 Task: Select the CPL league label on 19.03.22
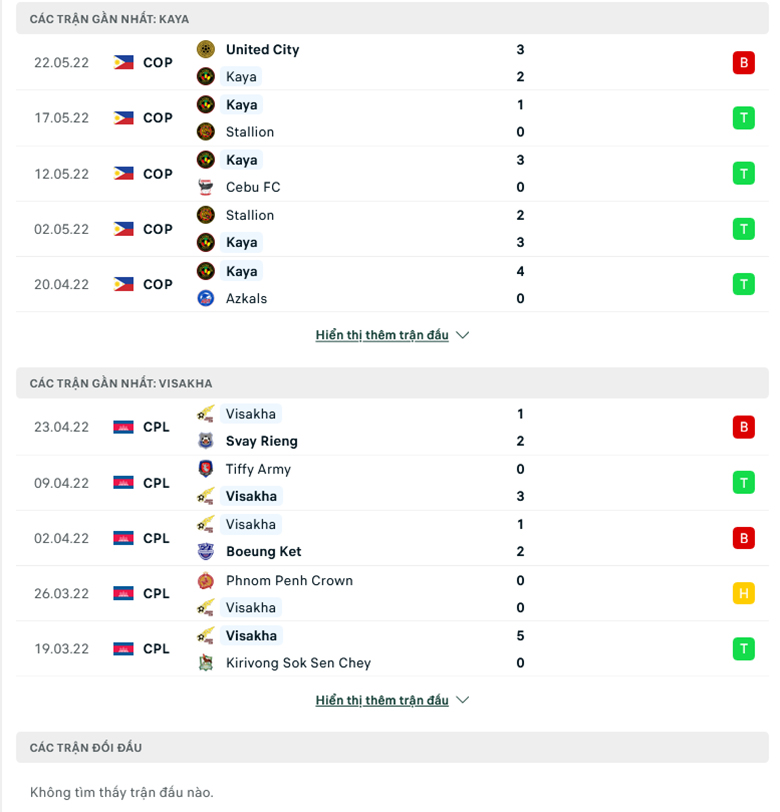[x=156, y=649]
